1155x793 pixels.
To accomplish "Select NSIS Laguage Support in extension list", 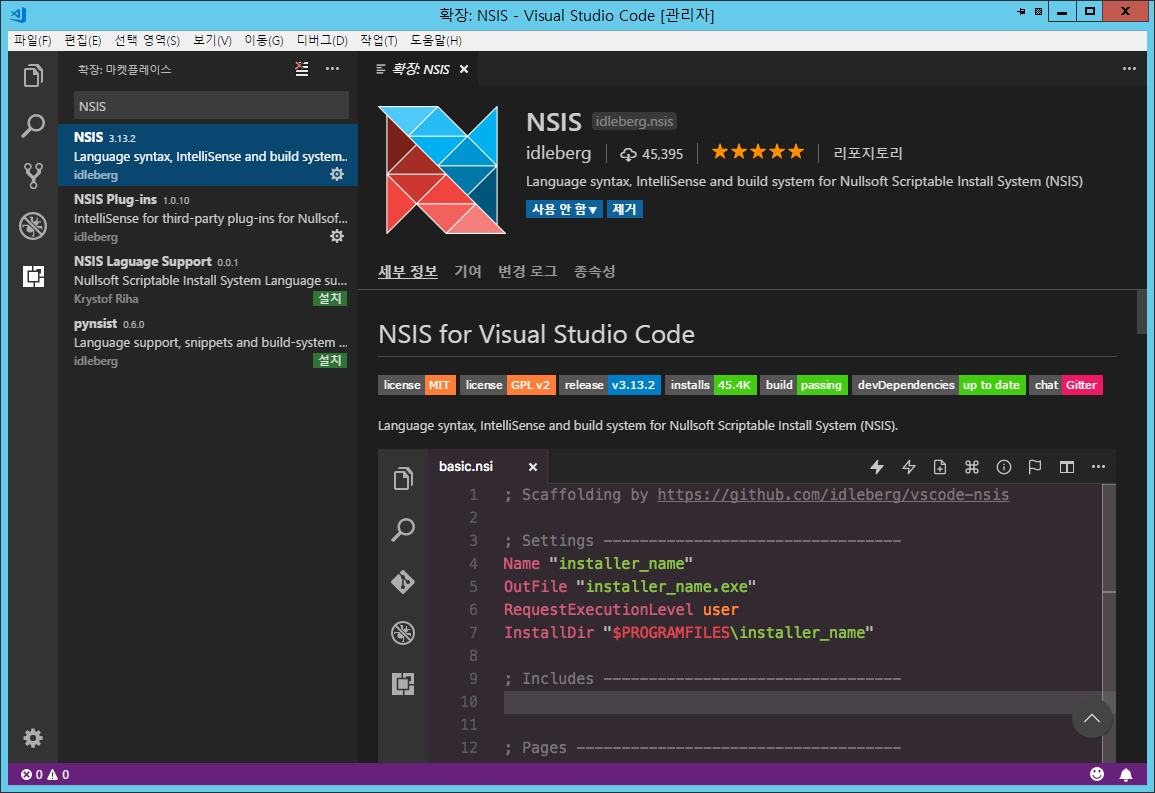I will tap(208, 279).
